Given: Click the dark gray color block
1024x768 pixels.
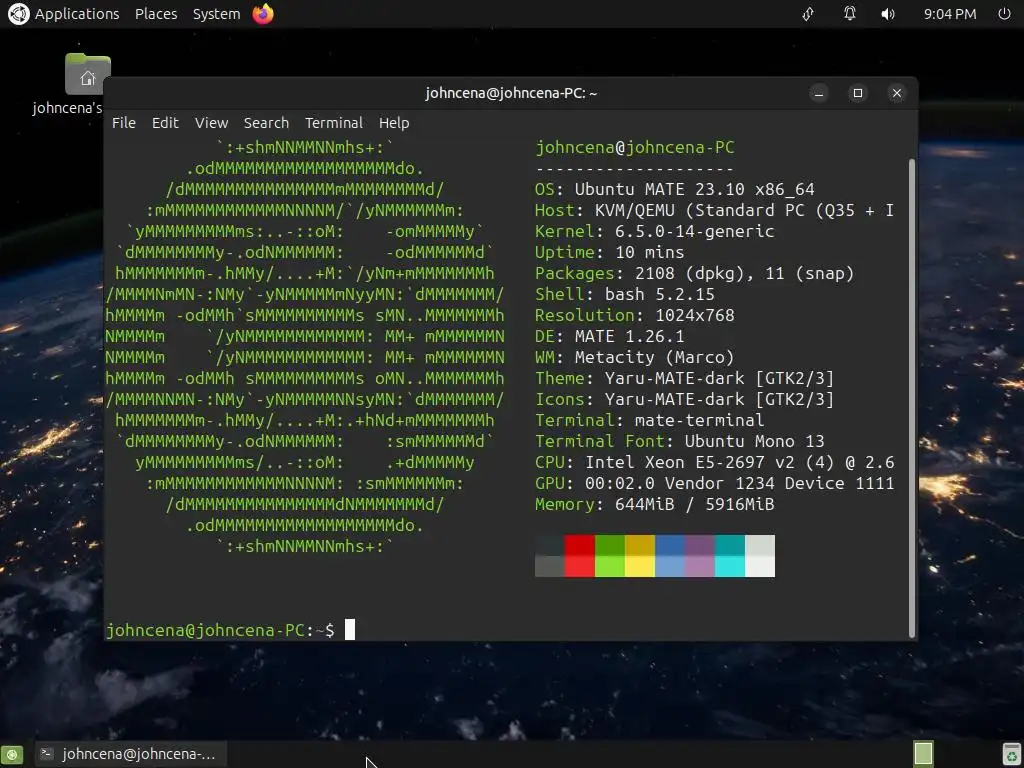Looking at the screenshot, I should click(x=550, y=566).
